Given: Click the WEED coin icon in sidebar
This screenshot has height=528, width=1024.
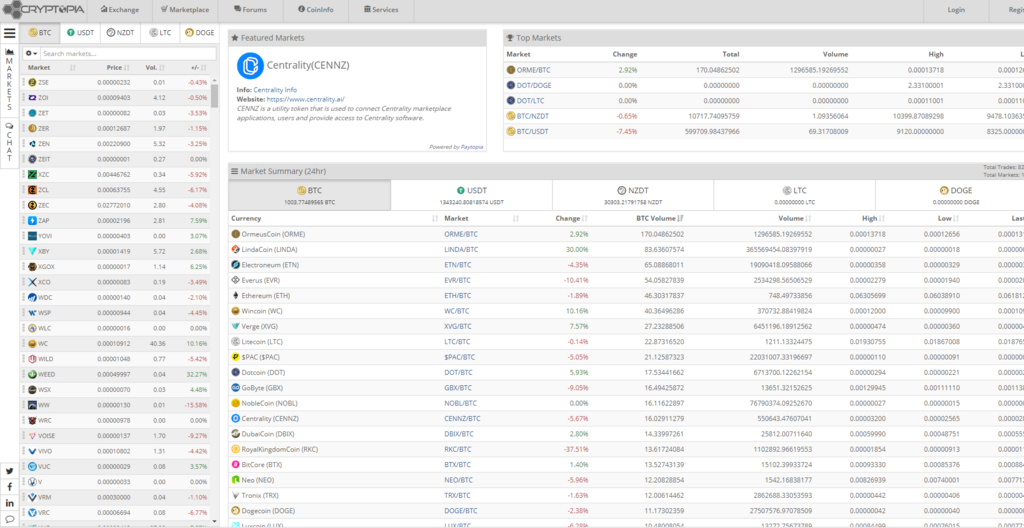Looking at the screenshot, I should tap(33, 374).
